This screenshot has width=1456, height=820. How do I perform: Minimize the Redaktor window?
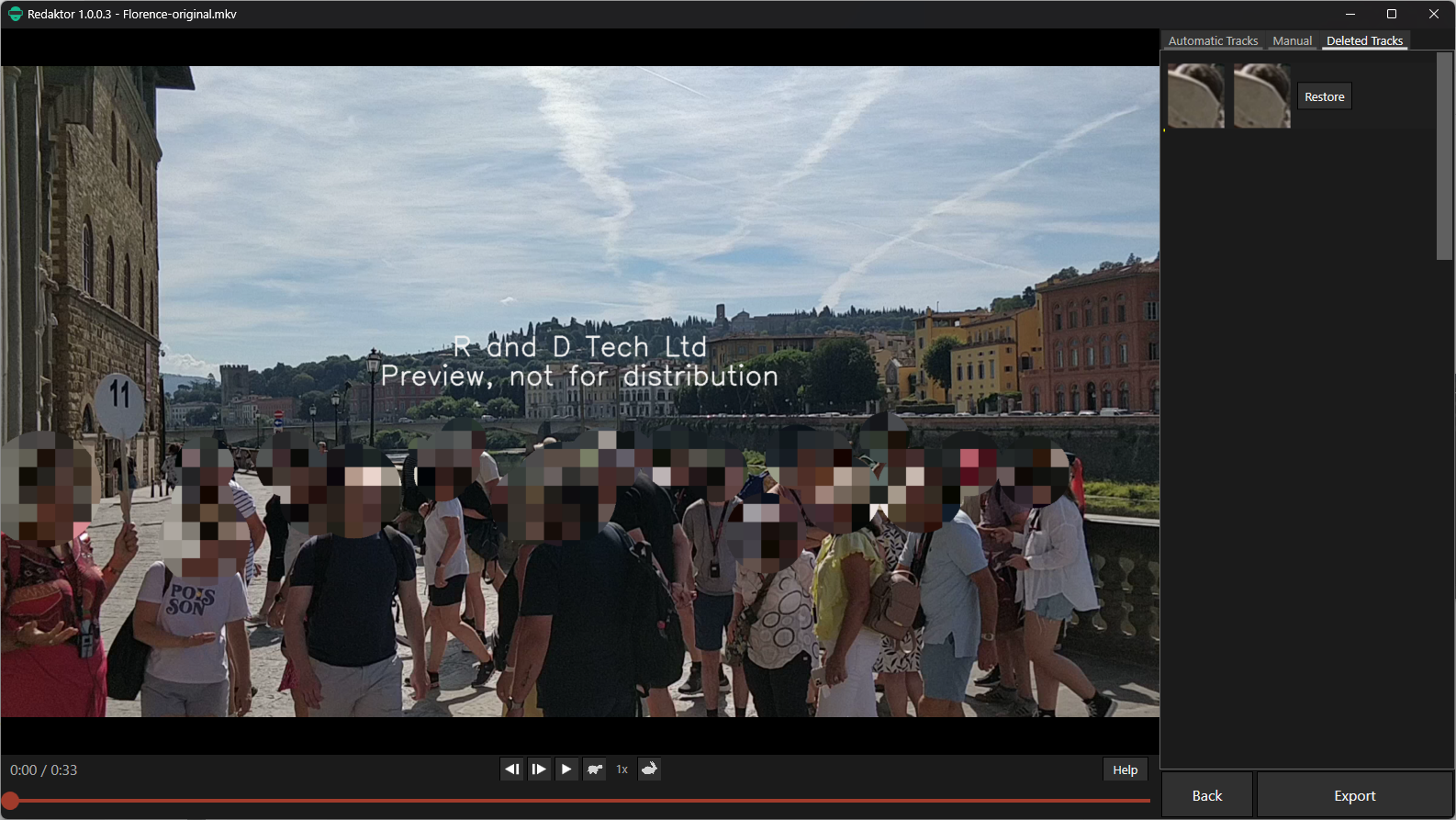[1350, 14]
